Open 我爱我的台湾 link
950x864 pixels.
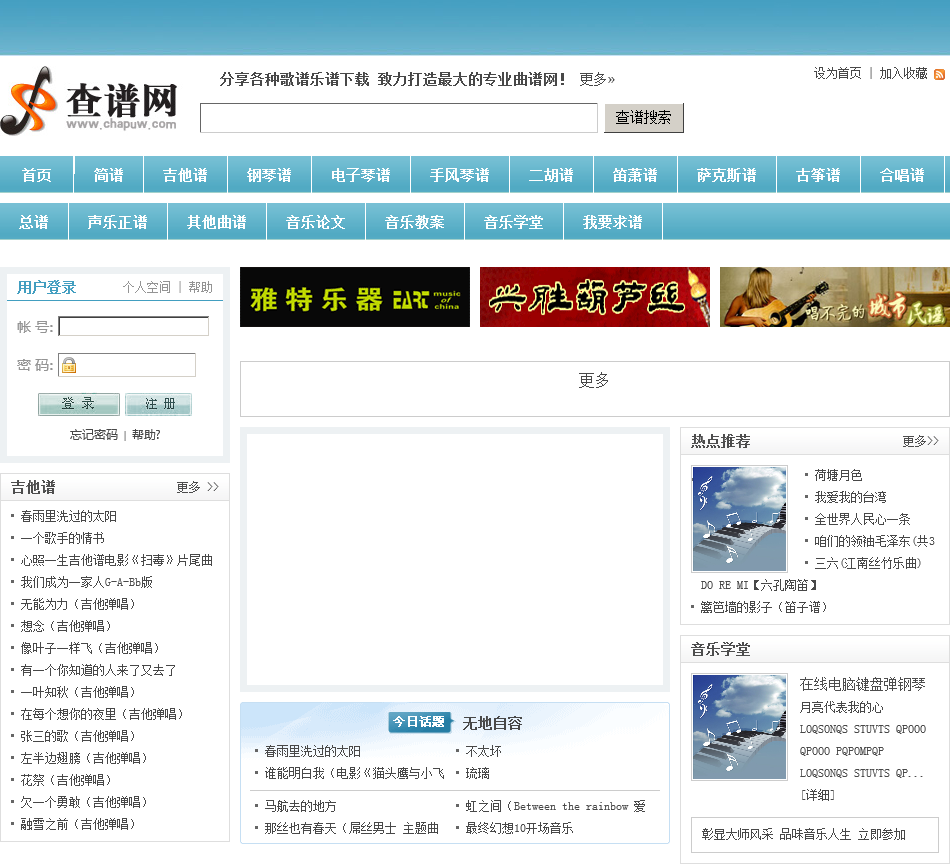(850, 497)
